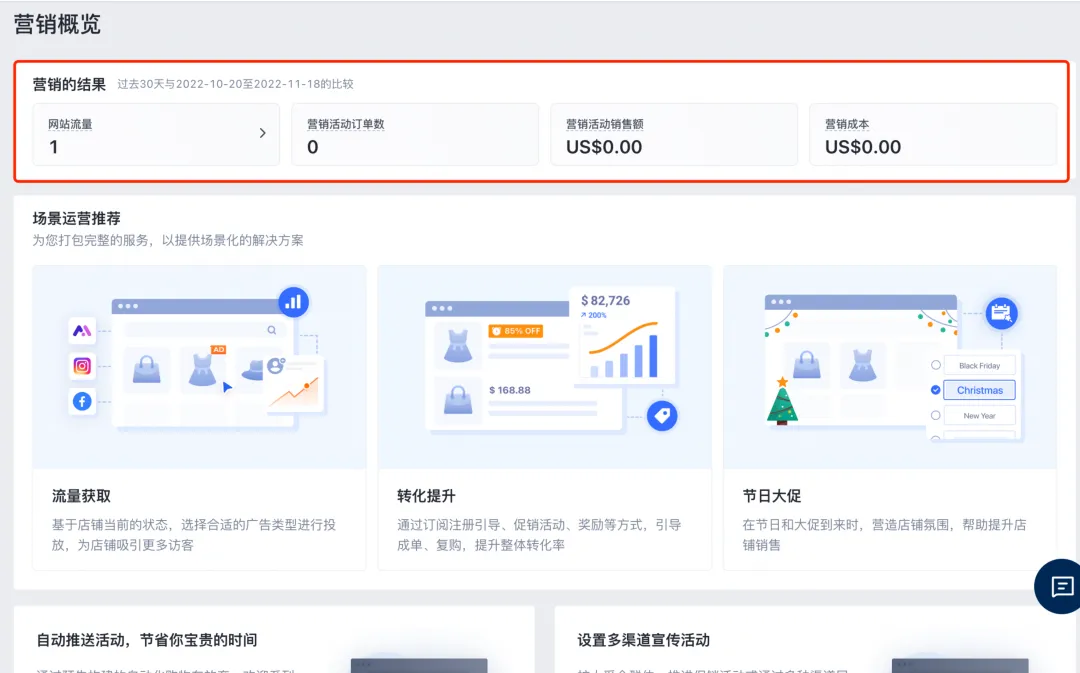Click the $ 168.88 price text
This screenshot has width=1080, height=673.
pyautogui.click(x=510, y=390)
